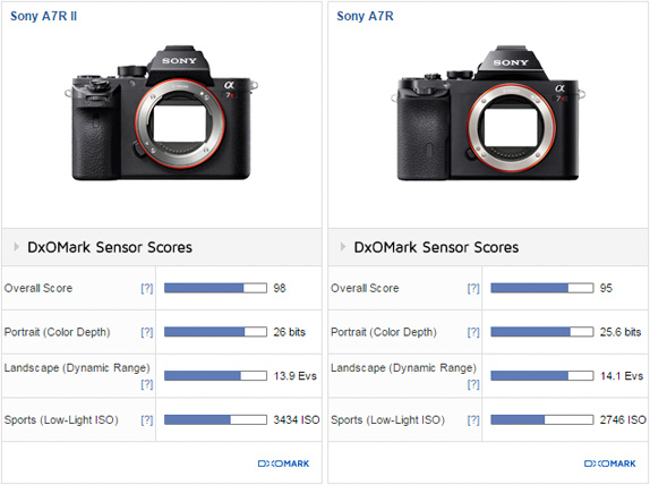Click DxOMark logo under Sony A7R card
650x485 pixels.
(x=610, y=463)
